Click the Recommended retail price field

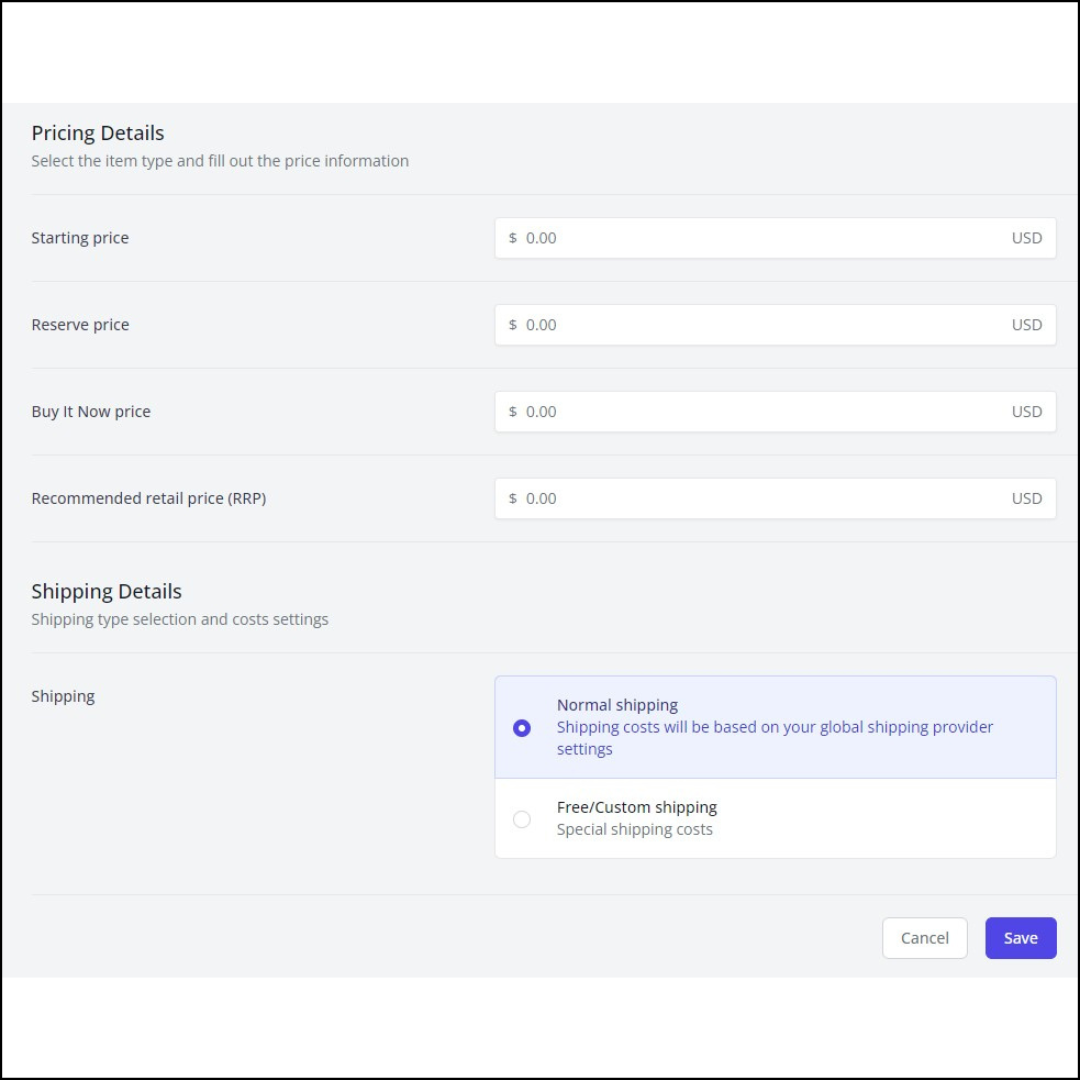click(x=775, y=498)
